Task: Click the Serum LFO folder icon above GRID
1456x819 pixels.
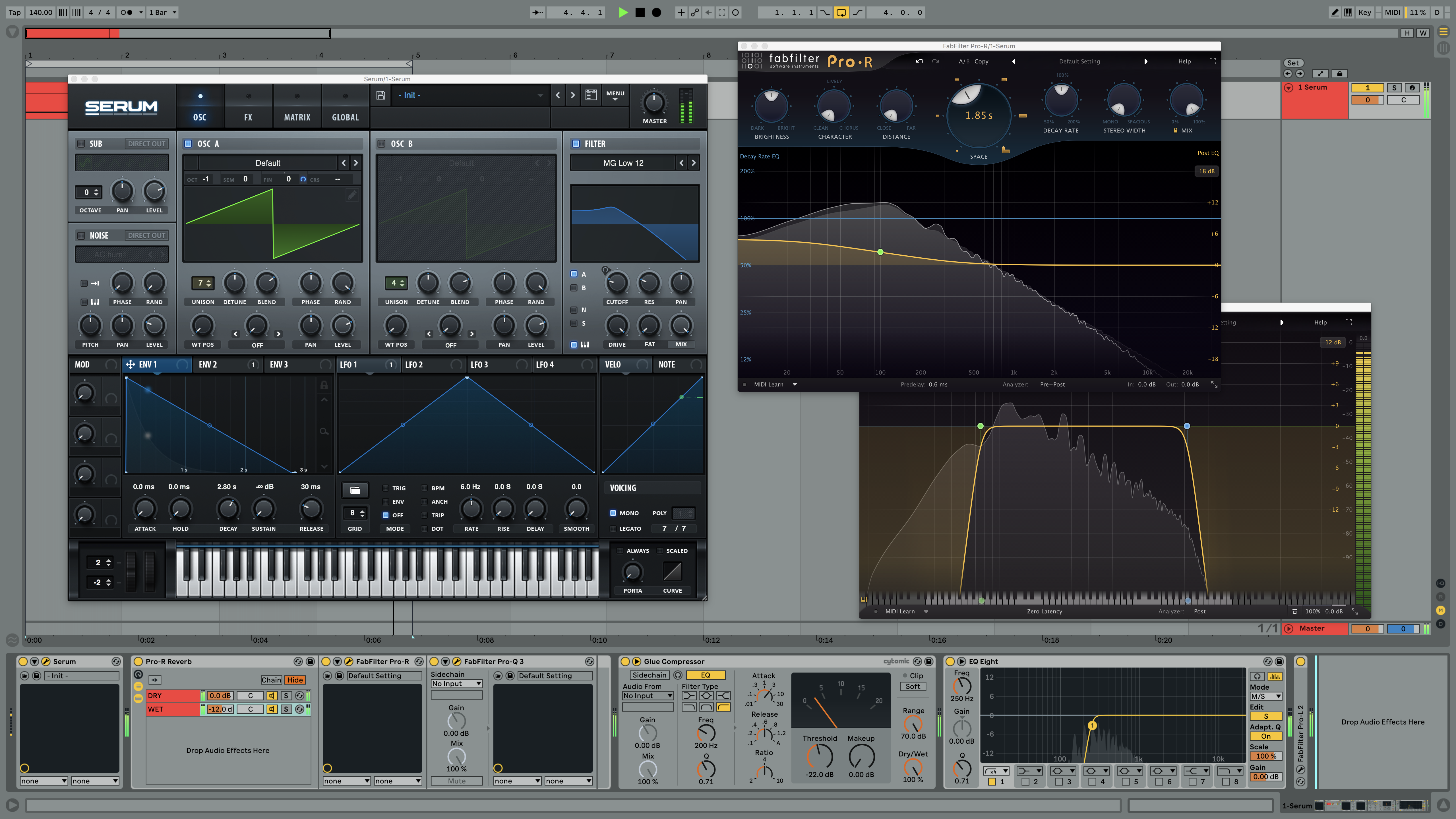Action: pyautogui.click(x=355, y=490)
